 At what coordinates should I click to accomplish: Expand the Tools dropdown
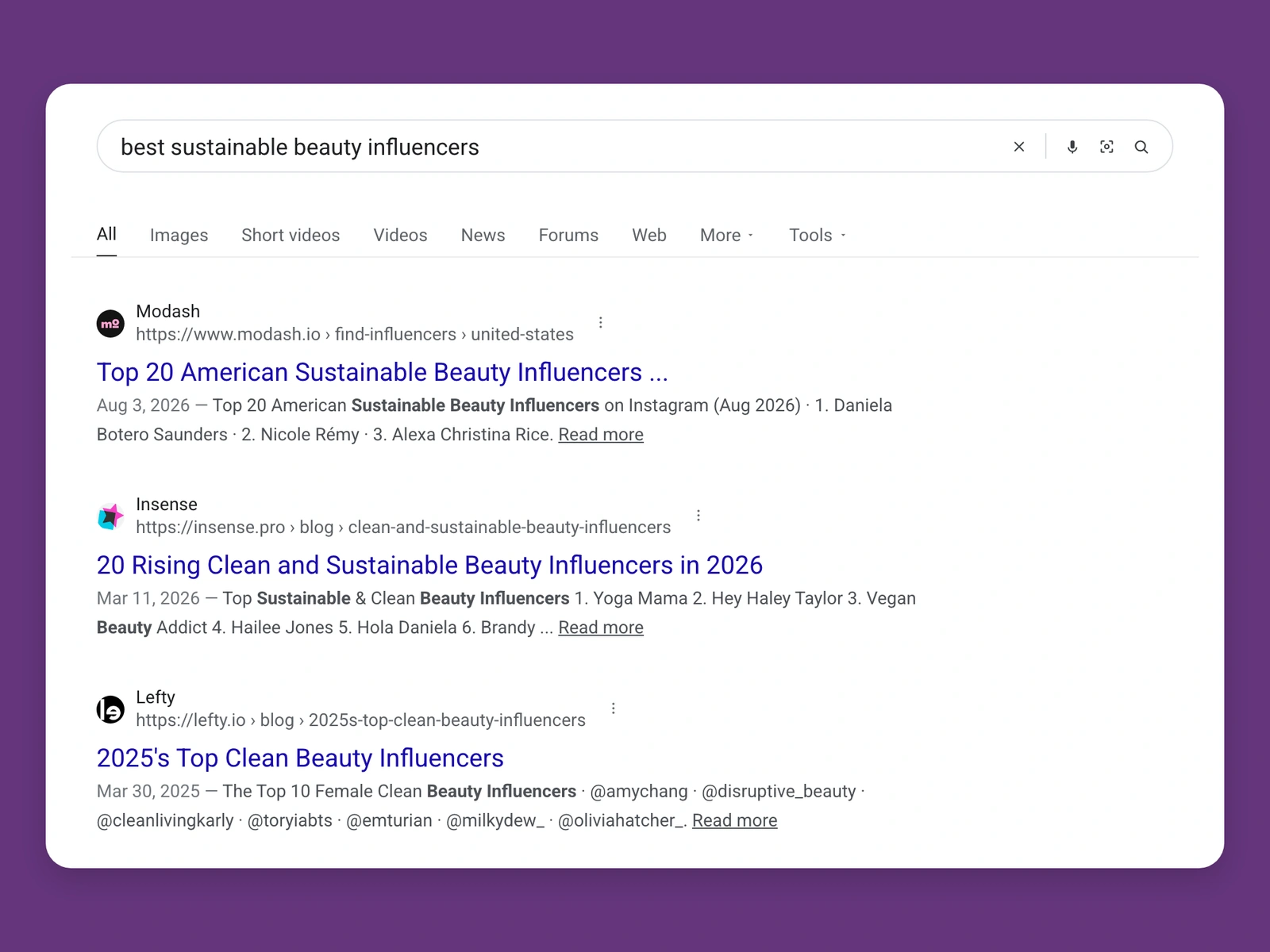pyautogui.click(x=818, y=235)
